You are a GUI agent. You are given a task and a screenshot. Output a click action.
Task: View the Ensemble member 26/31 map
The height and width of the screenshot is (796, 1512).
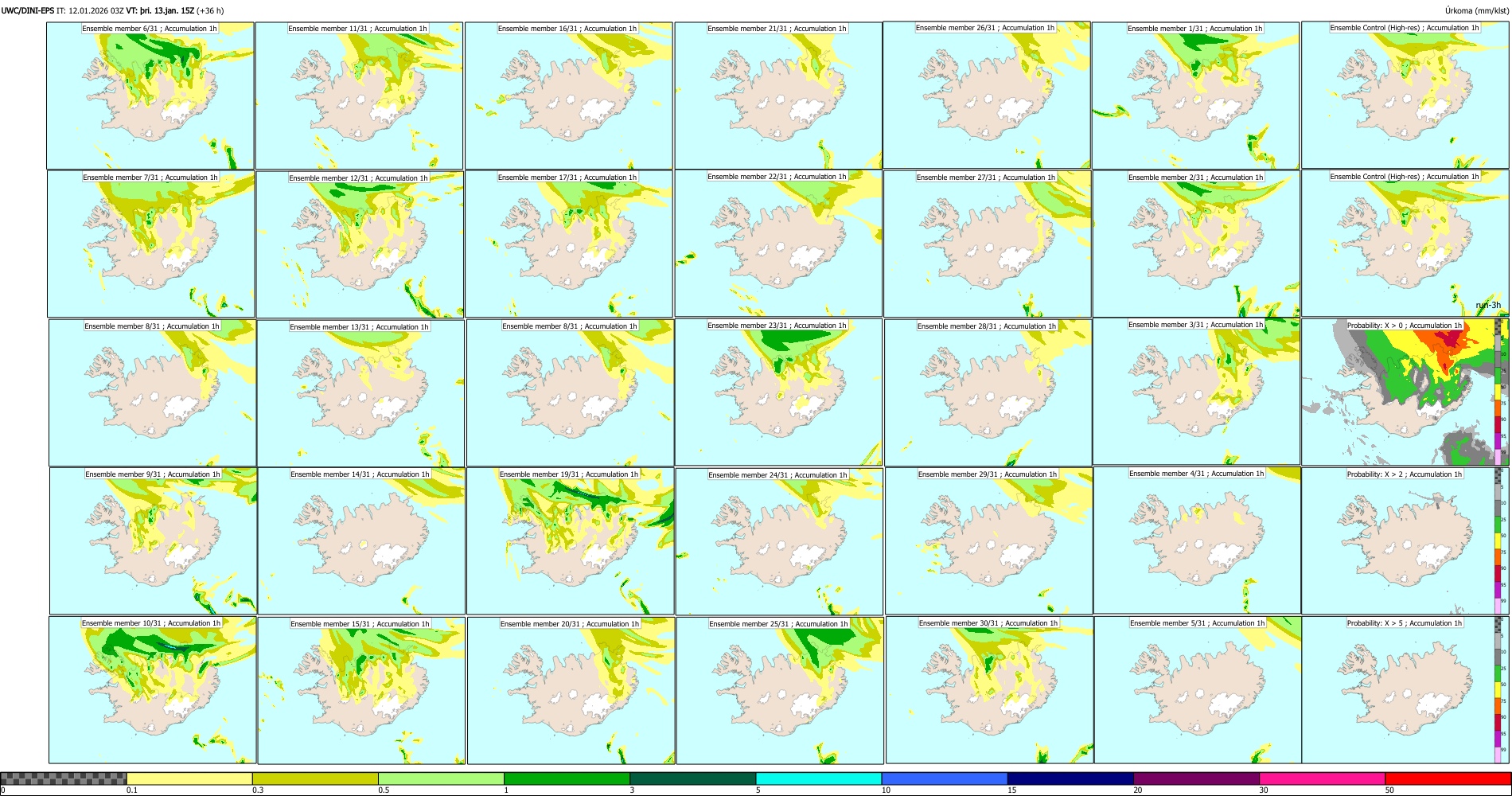point(987,95)
